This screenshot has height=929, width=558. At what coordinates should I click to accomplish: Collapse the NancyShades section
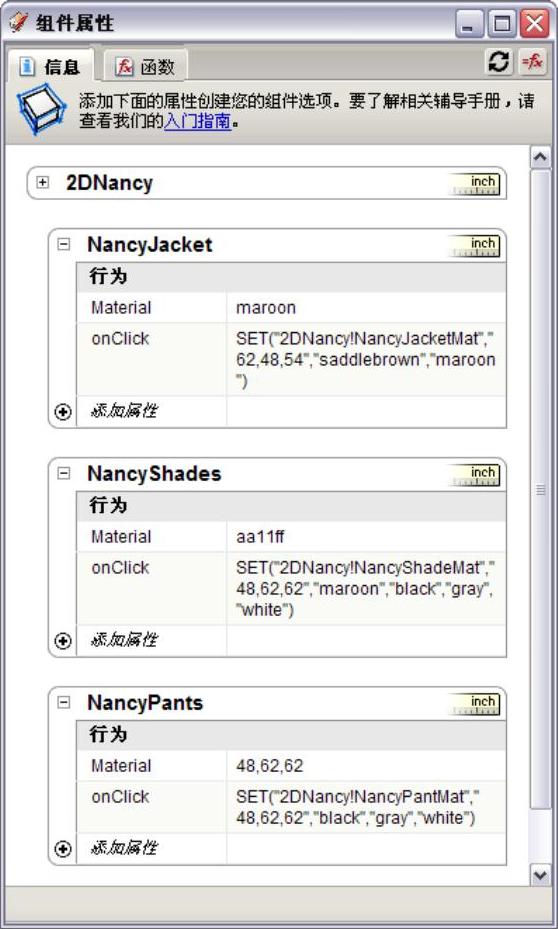point(63,473)
